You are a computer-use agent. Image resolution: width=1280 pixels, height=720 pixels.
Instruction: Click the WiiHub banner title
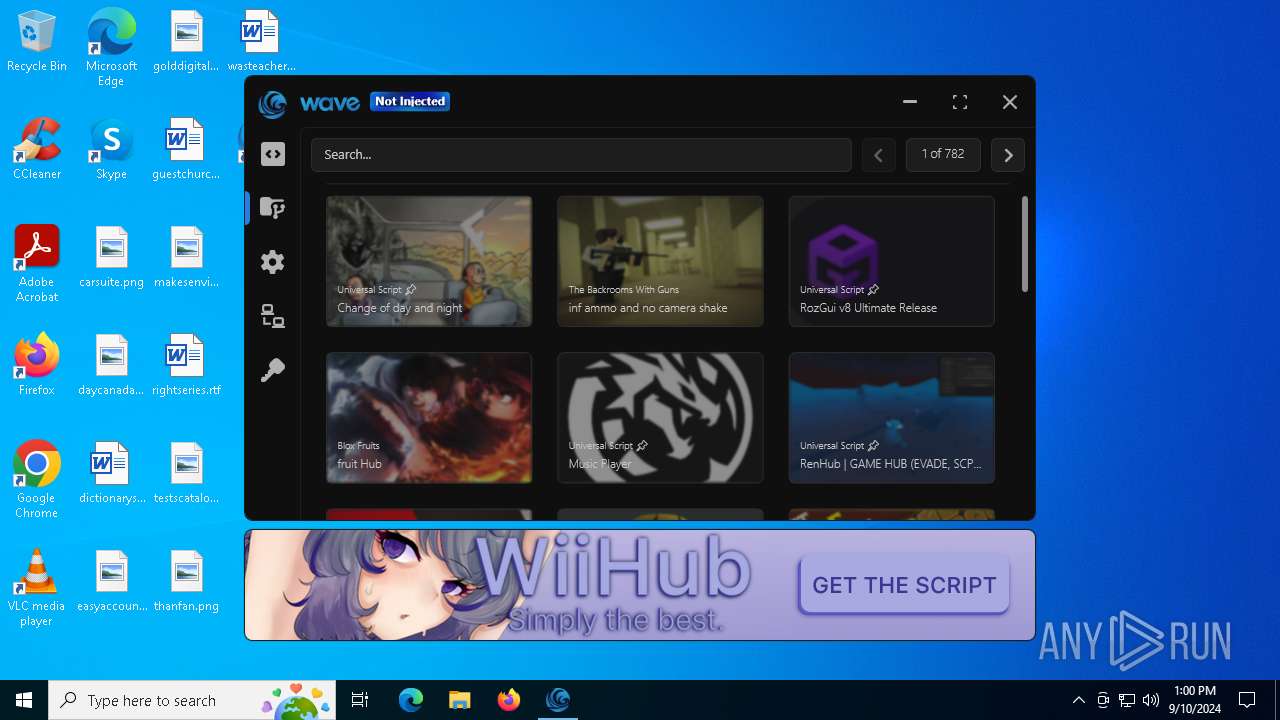(612, 570)
